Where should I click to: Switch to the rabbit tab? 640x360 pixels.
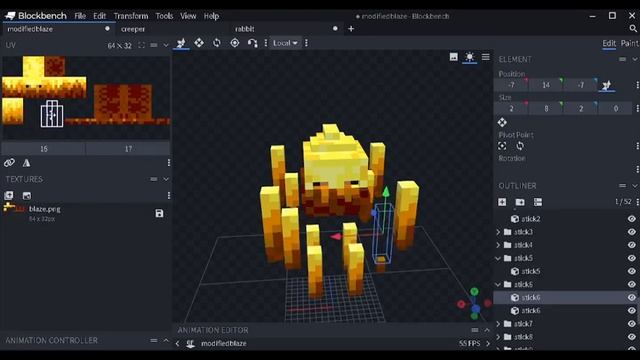[244, 29]
